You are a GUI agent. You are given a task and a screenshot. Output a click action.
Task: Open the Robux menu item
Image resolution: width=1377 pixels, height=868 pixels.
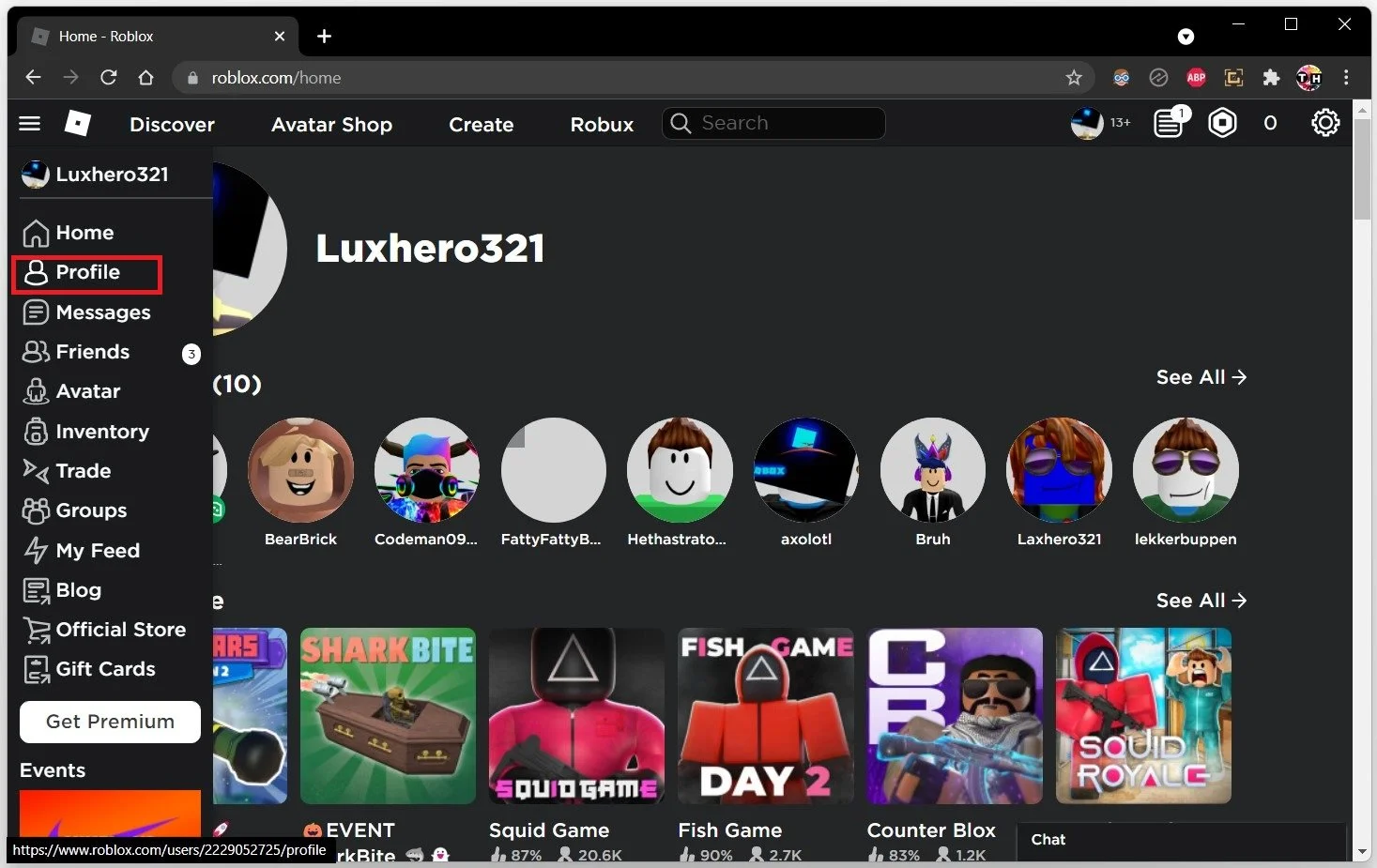click(x=602, y=124)
